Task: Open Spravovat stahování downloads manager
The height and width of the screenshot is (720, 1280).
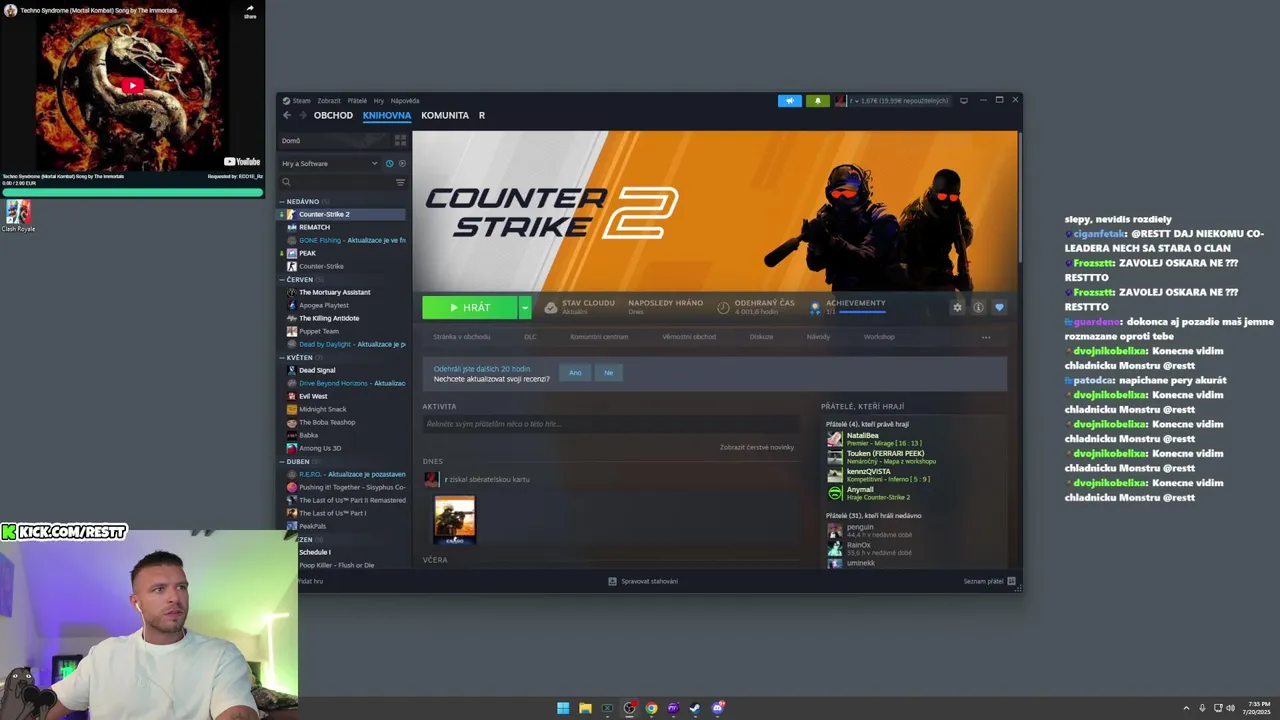Action: [643, 581]
